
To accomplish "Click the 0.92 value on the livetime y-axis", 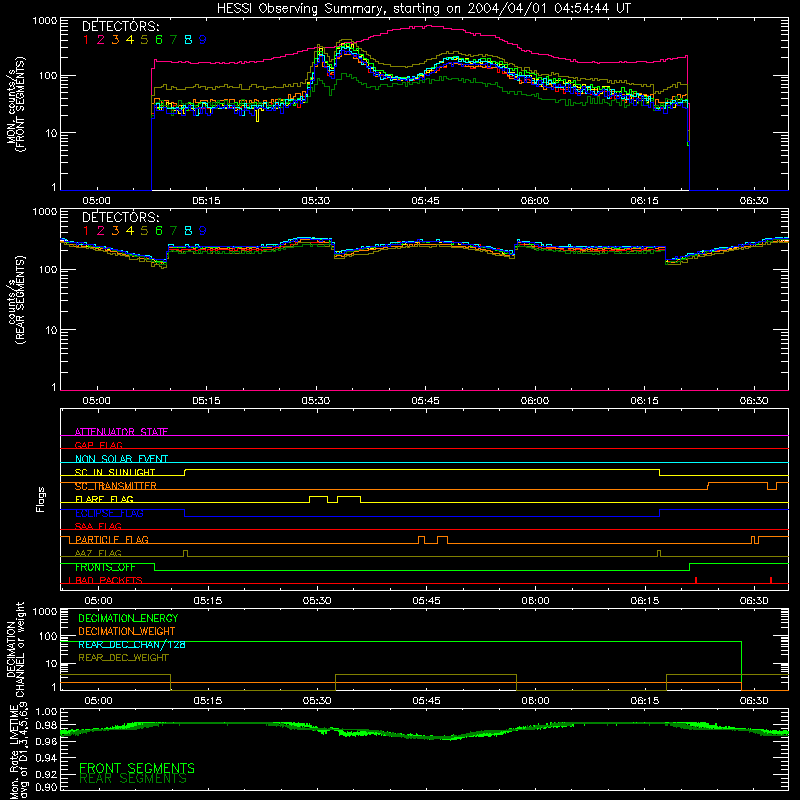I will pos(46,774).
